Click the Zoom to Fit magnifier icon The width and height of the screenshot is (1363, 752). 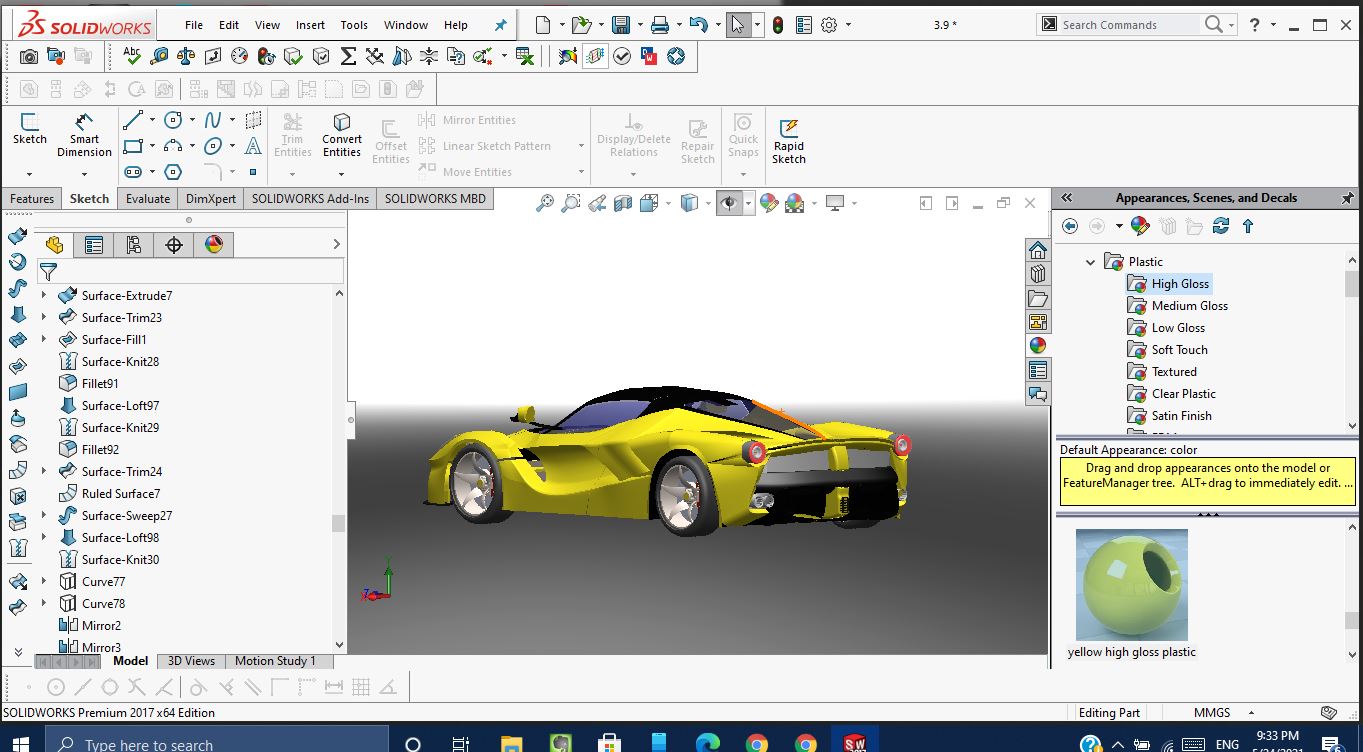click(544, 203)
